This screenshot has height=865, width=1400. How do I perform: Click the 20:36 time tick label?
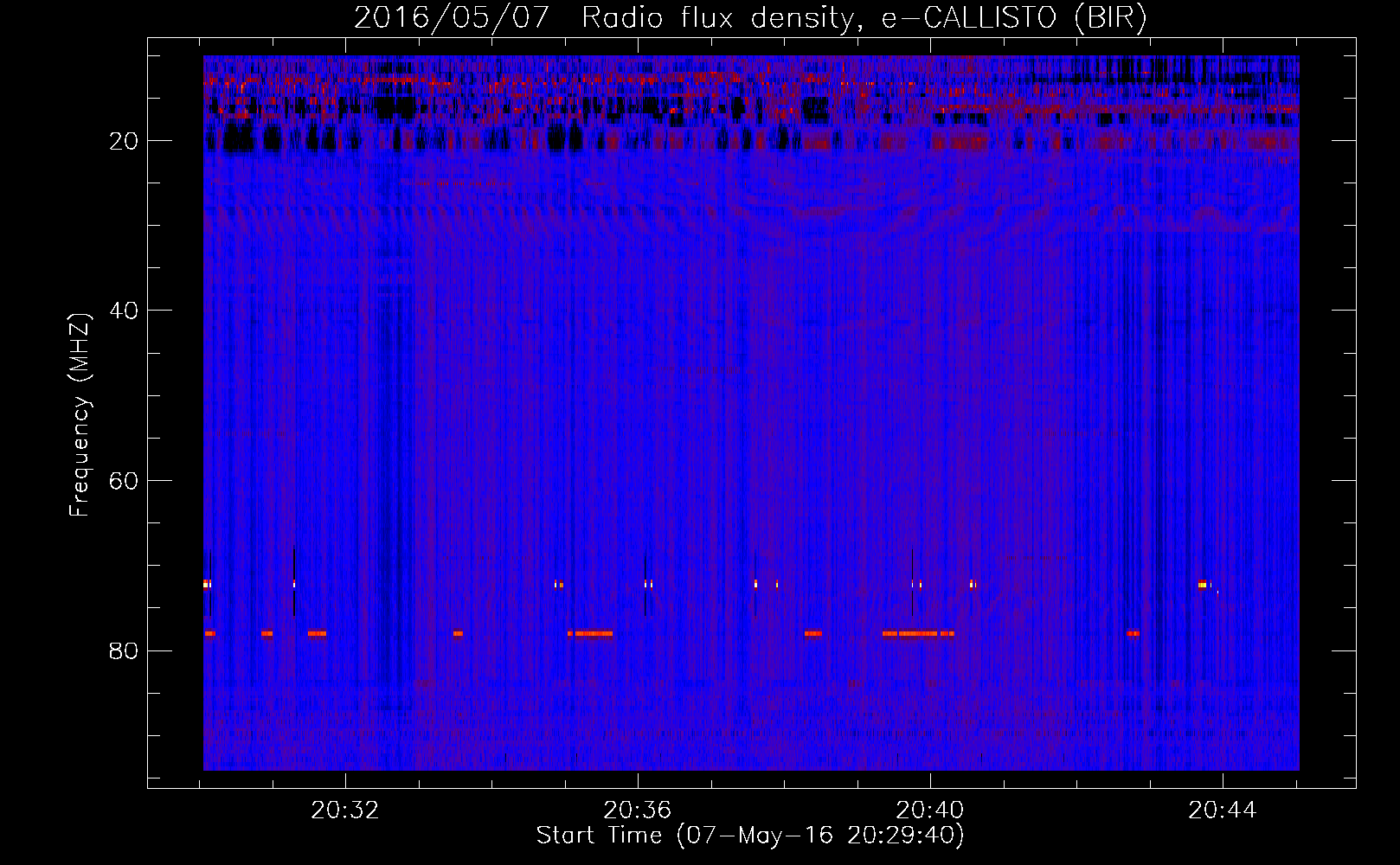638,811
